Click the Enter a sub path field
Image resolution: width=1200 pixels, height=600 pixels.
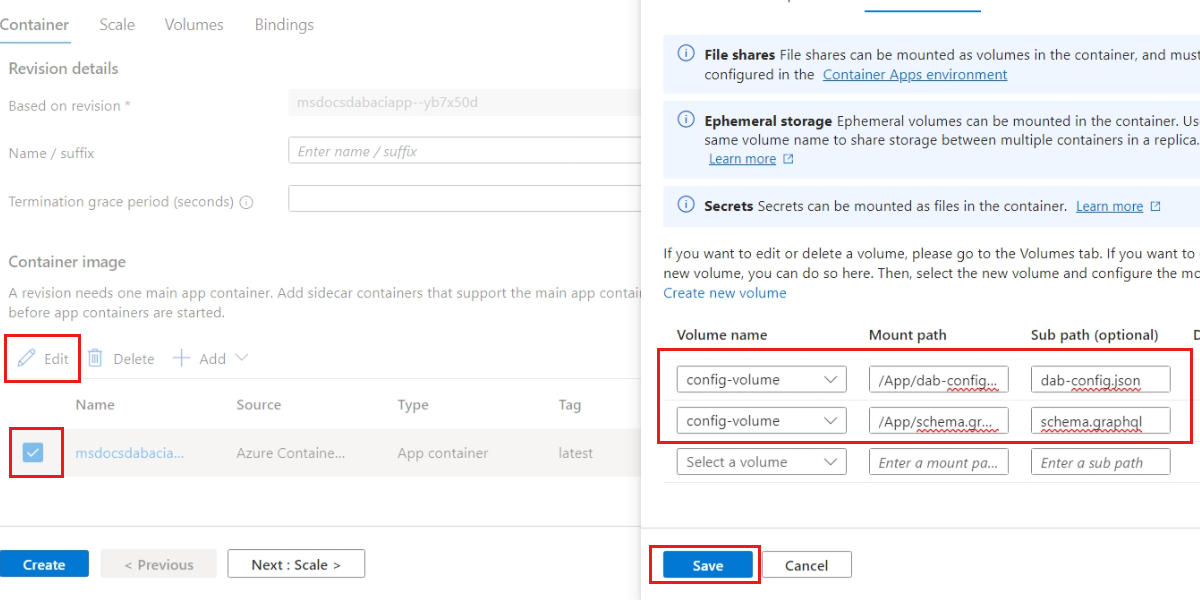pyautogui.click(x=1100, y=461)
